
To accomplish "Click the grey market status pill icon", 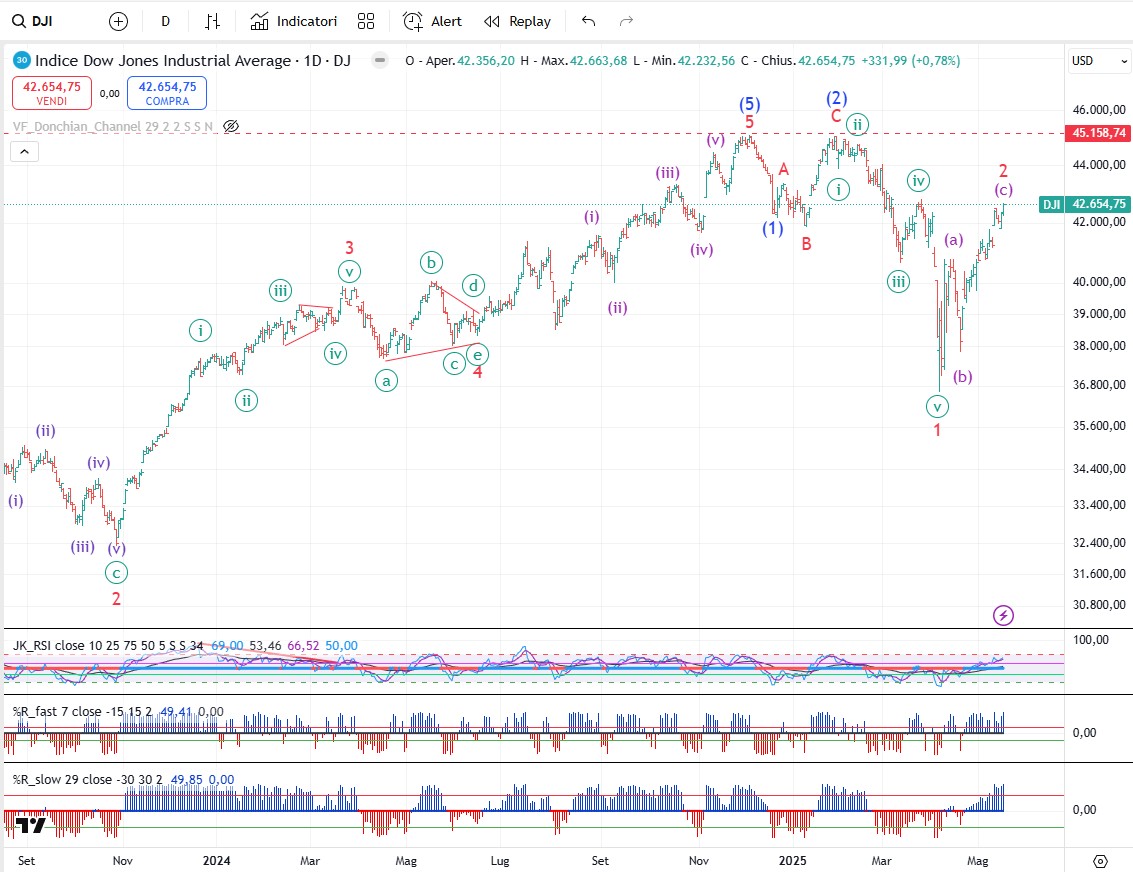I will [x=380, y=61].
